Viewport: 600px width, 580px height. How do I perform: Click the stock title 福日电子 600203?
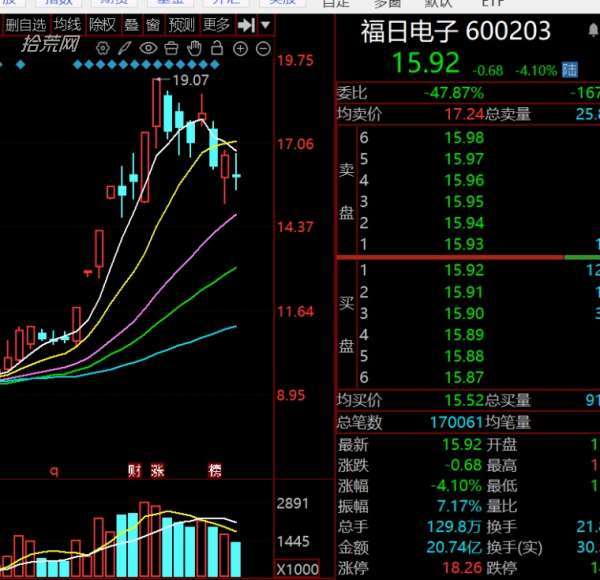coord(456,31)
